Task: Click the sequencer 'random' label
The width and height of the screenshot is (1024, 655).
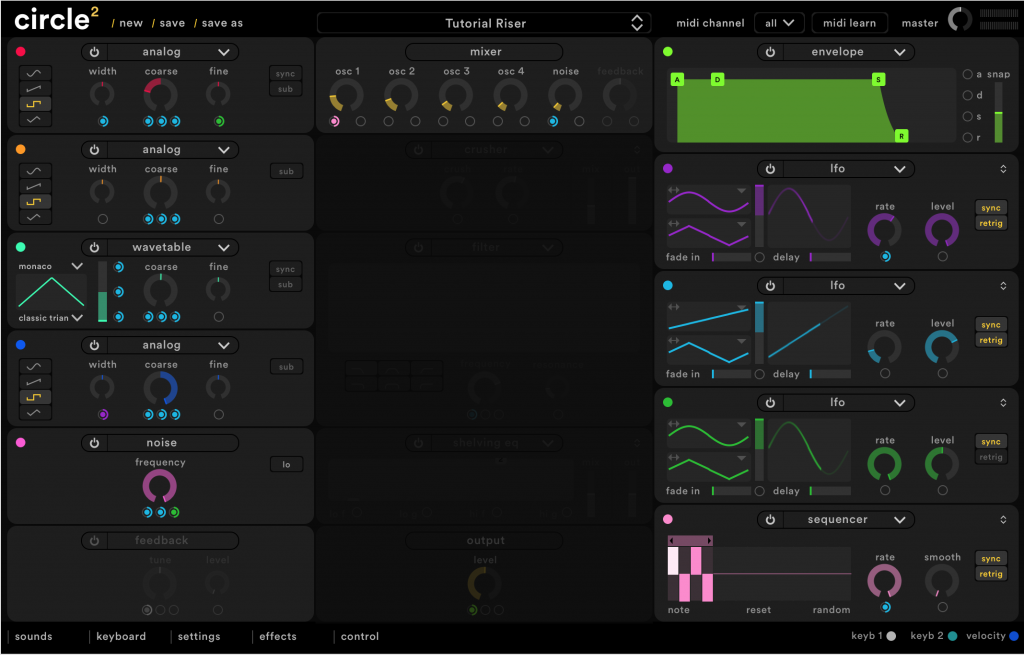Action: 831,609
